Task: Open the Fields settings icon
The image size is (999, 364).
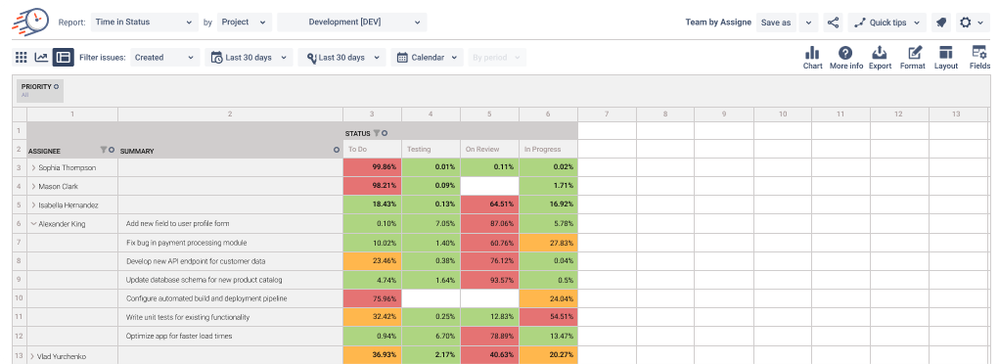Action: [979, 53]
